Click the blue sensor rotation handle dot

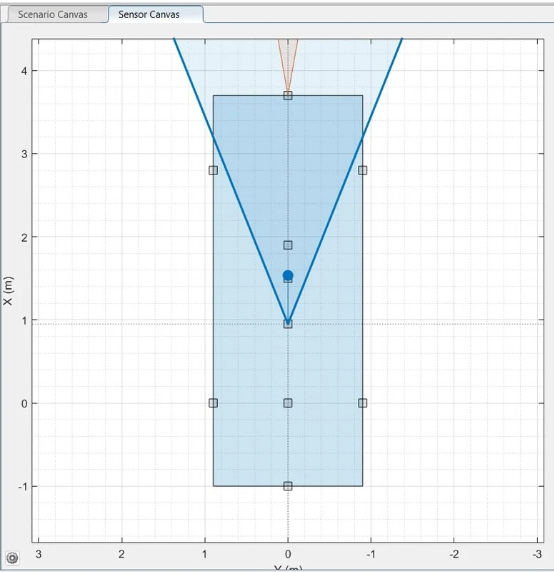point(288,275)
